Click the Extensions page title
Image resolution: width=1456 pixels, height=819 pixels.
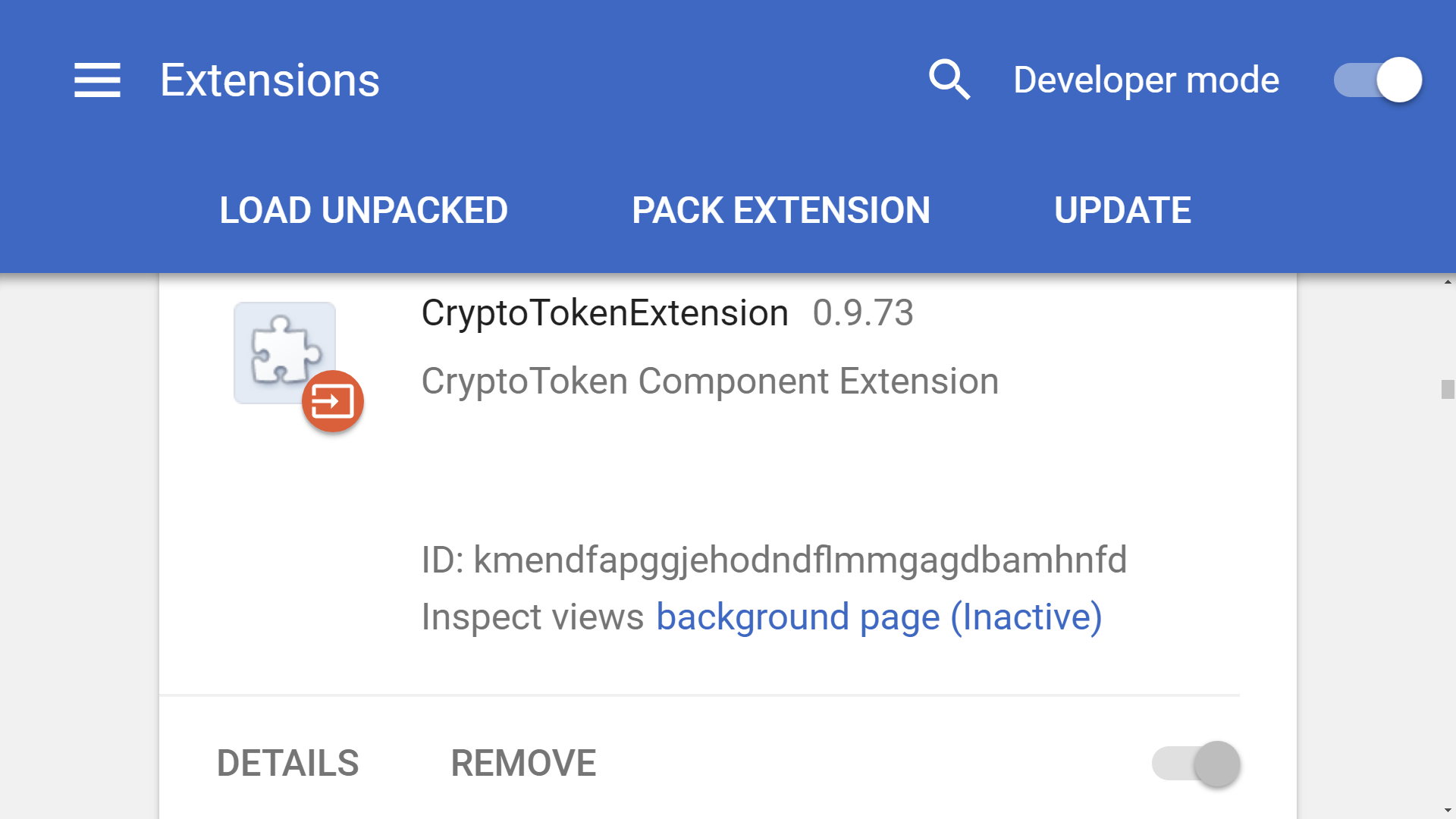pos(270,80)
